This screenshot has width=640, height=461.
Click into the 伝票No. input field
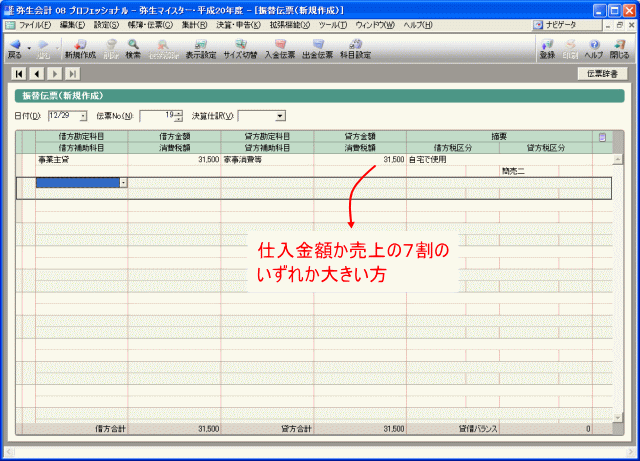click(x=158, y=116)
